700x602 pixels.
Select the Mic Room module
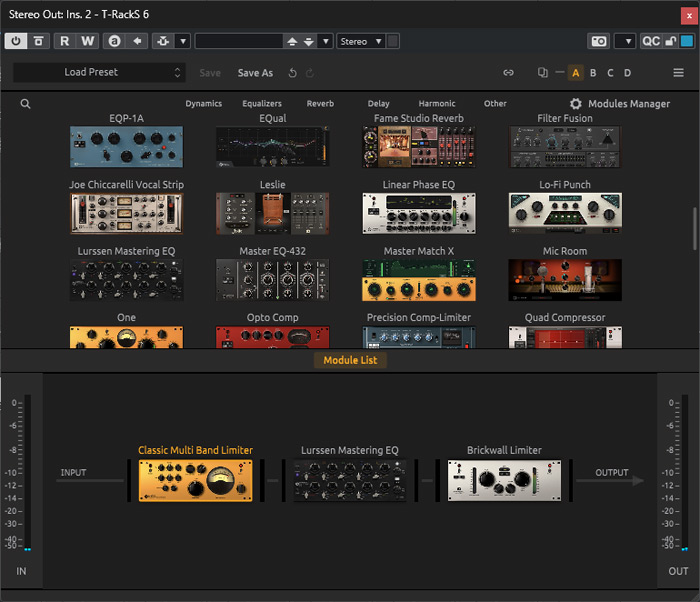565,280
